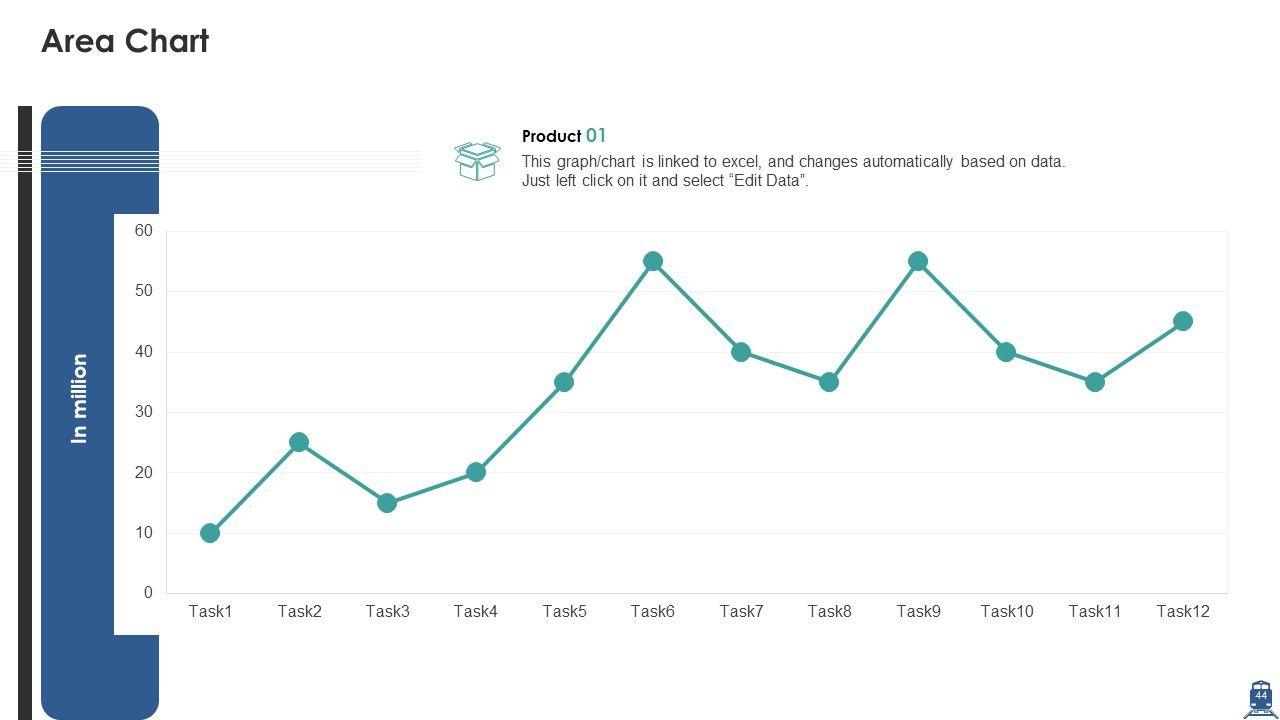1280x720 pixels.
Task: Click the Task11 data point marker
Action: [x=1095, y=382]
